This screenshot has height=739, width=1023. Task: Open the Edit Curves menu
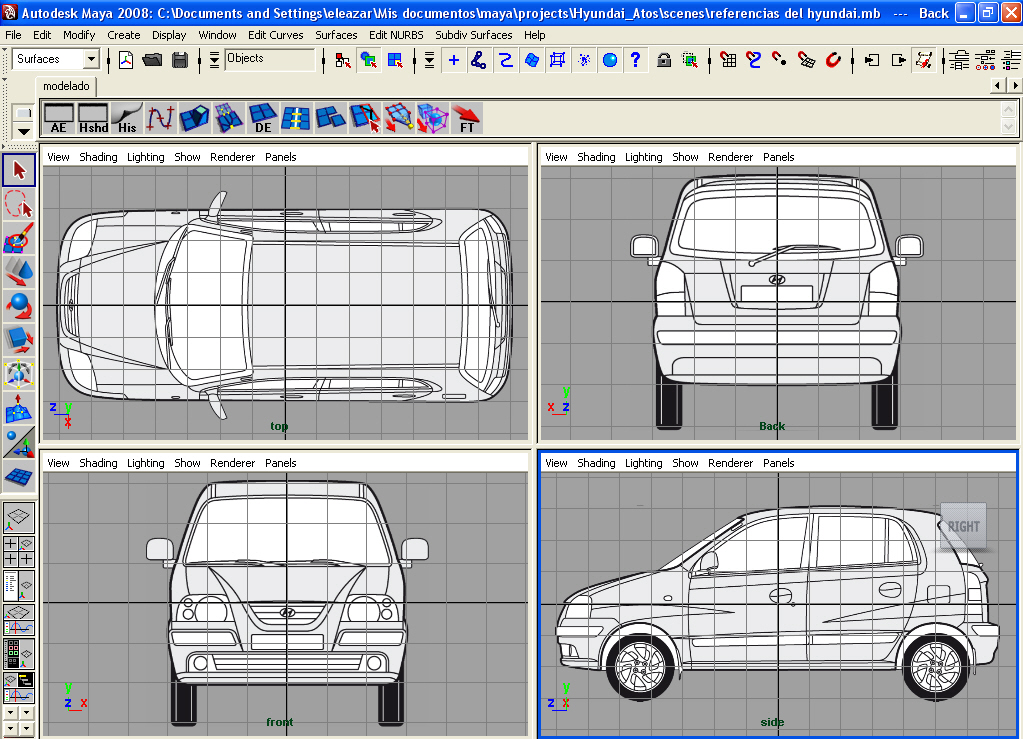275,35
